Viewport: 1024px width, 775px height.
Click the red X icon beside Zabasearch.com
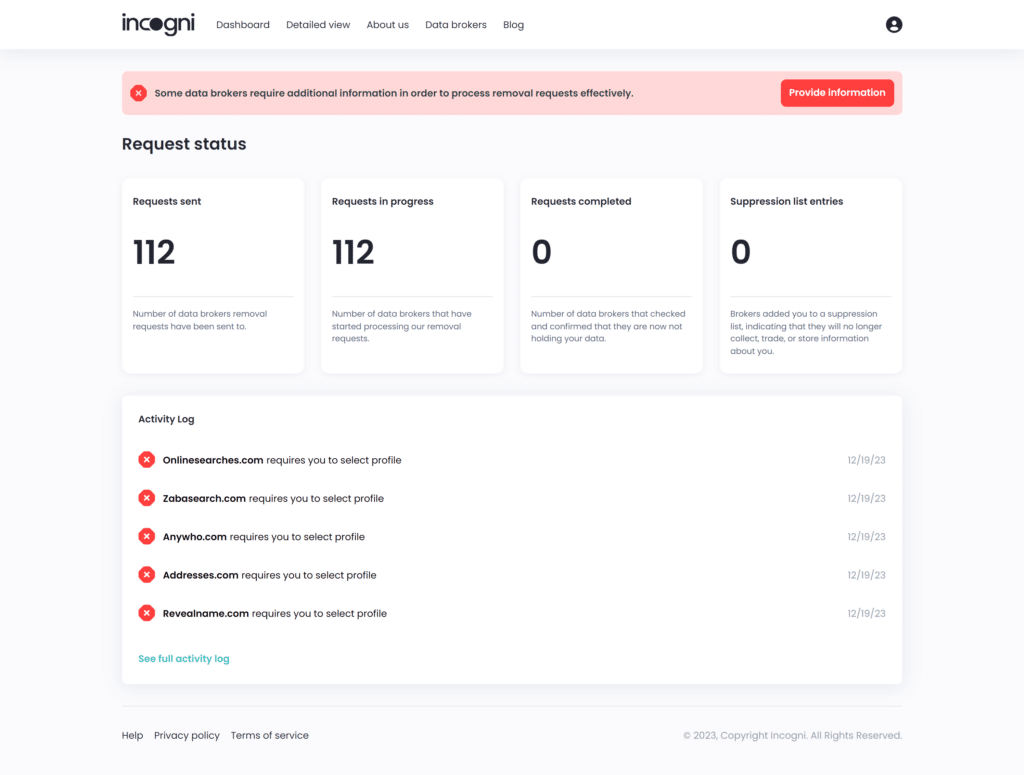click(147, 498)
